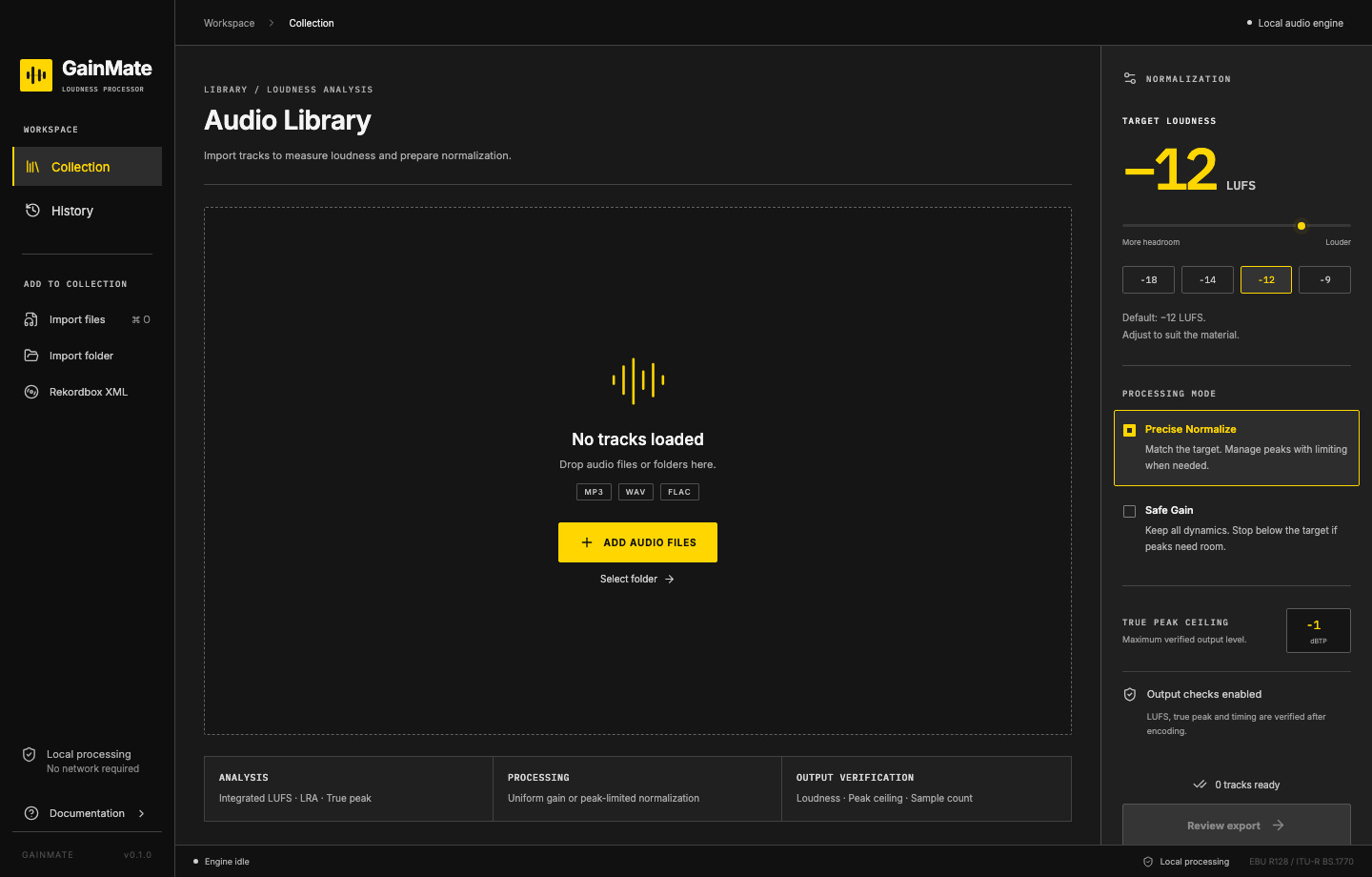Click the large waveform icon in drop zone
Screen dimensions: 1372x877
(x=638, y=380)
